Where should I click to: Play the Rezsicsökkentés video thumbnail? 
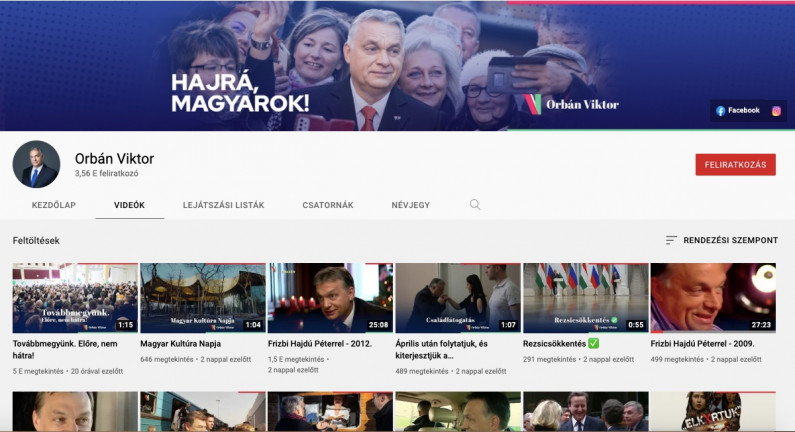coord(584,298)
